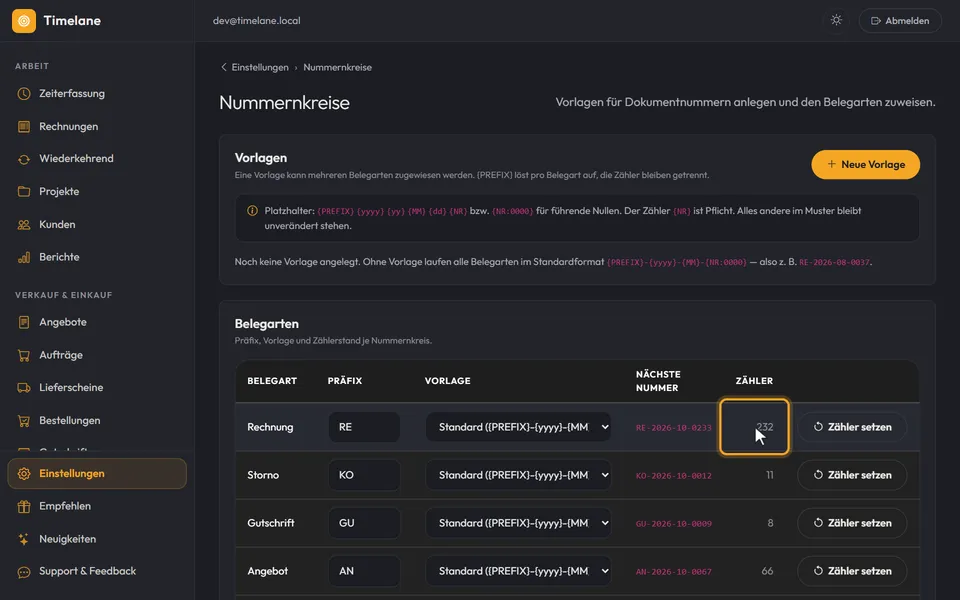The image size is (960, 600).
Task: Click the Empfehlen gift icon
Action: [24, 506]
